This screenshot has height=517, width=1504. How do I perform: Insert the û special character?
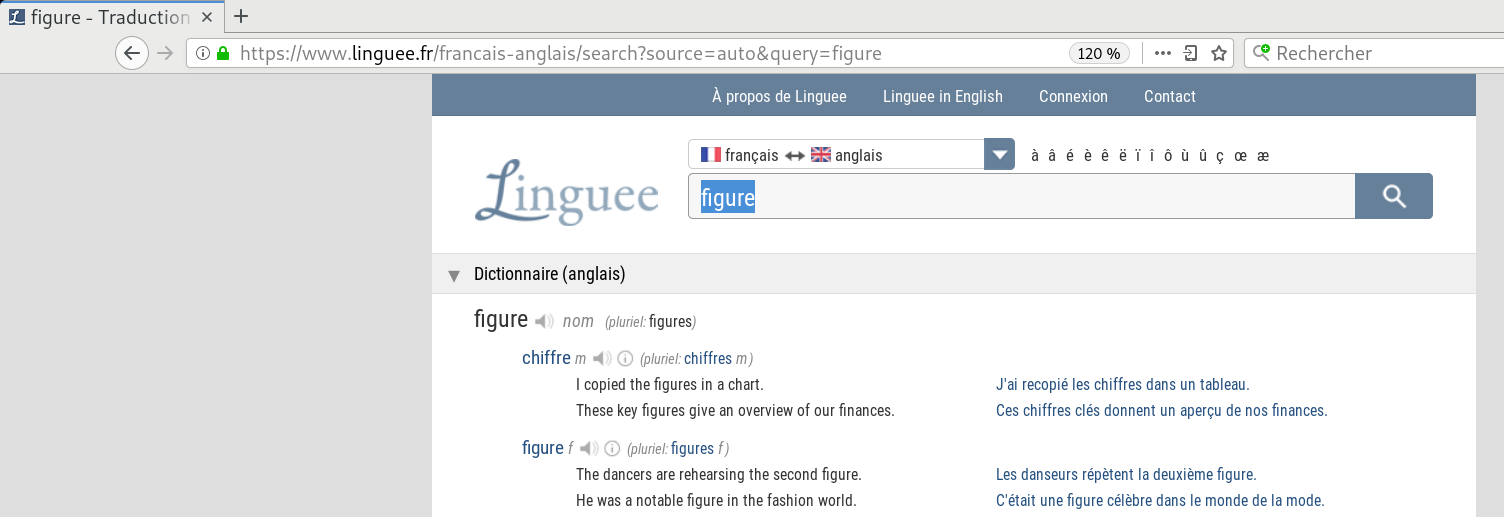pos(1203,156)
